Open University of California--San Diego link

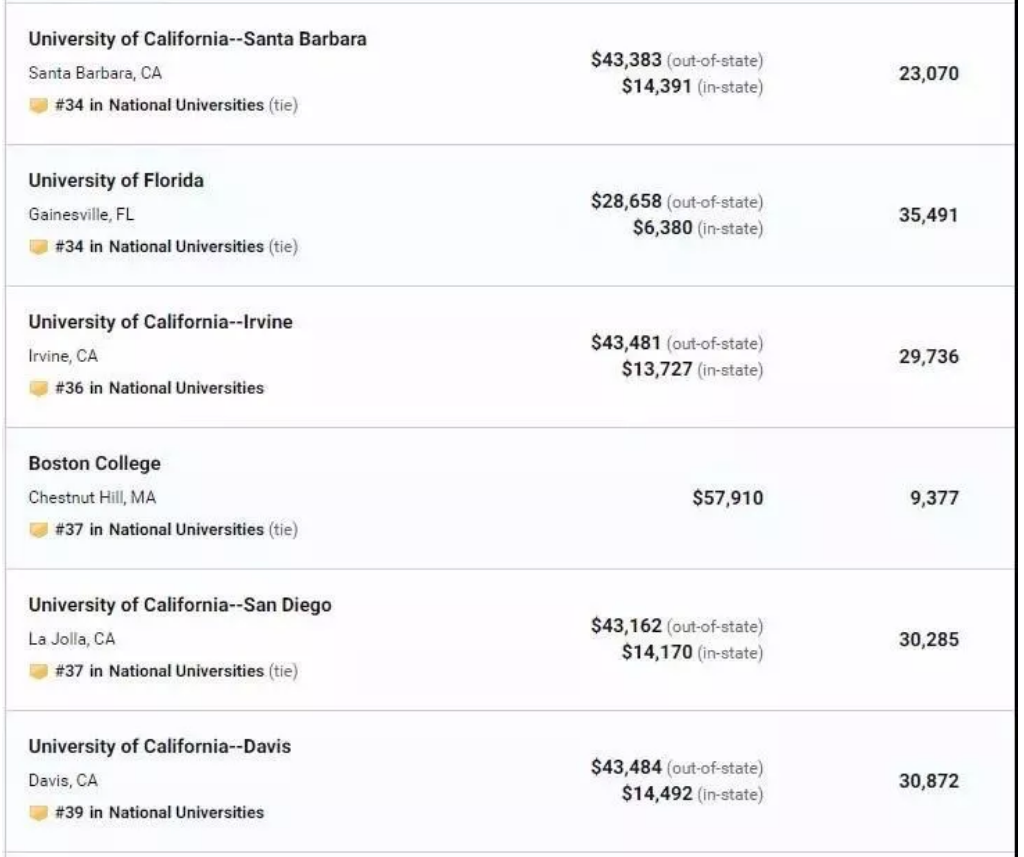coord(179,605)
